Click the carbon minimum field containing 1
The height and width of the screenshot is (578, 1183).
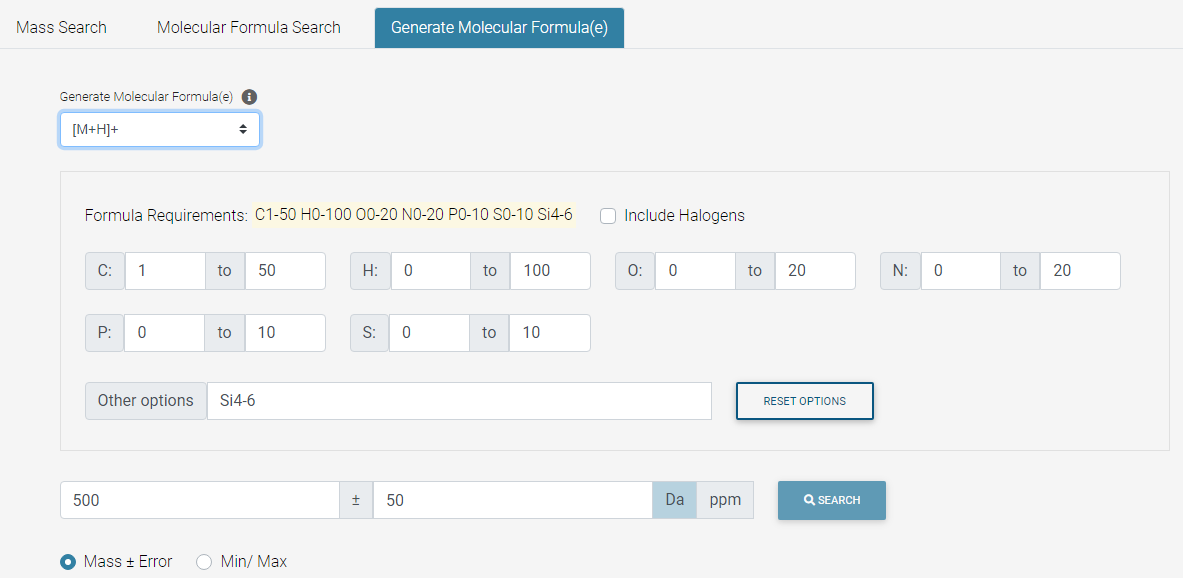click(x=165, y=271)
